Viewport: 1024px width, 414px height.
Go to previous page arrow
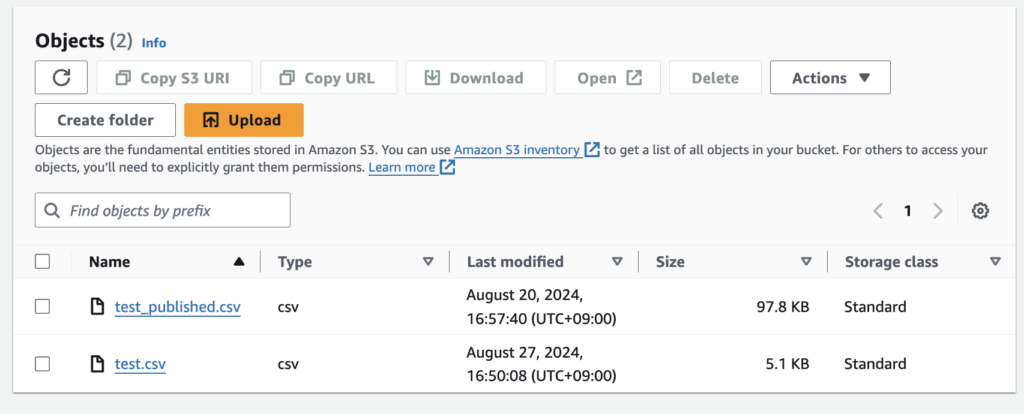pyautogui.click(x=878, y=211)
